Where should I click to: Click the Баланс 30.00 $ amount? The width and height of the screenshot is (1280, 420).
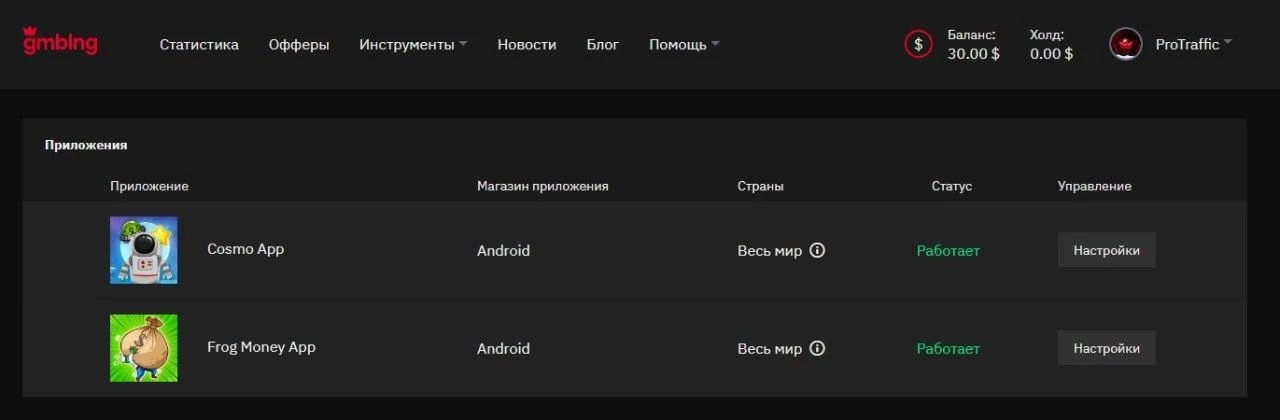974,54
